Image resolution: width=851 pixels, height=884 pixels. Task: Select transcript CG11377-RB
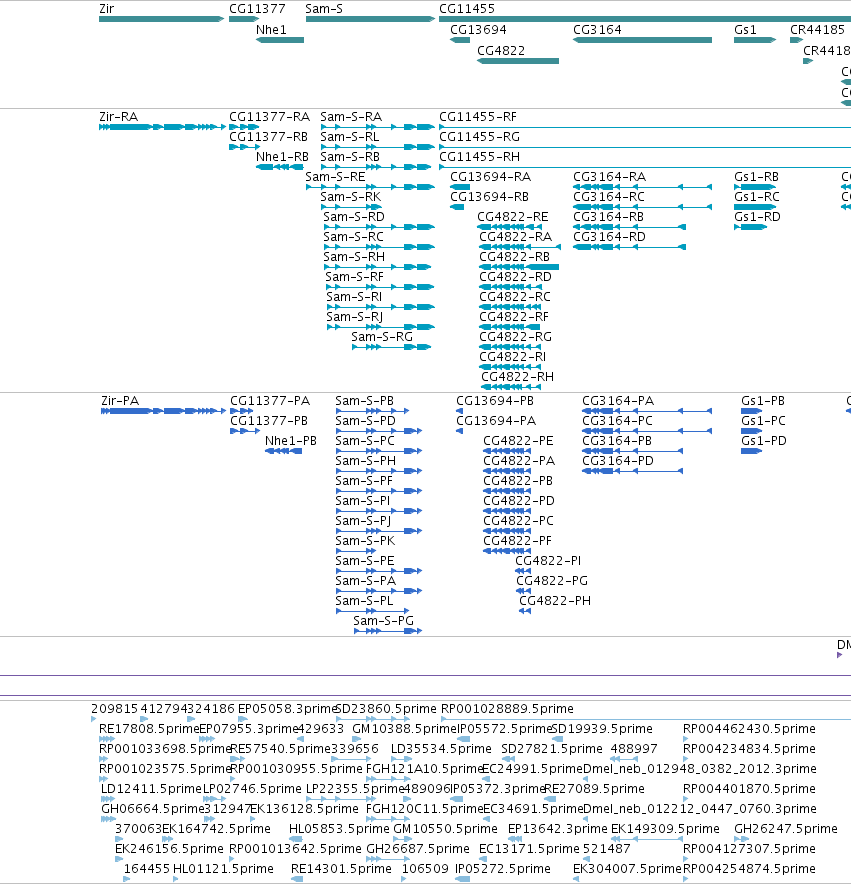[x=244, y=147]
